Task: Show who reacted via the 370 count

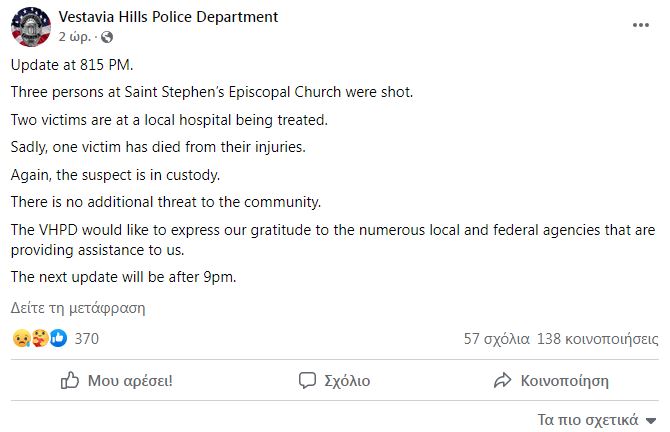Action: pyautogui.click(x=87, y=339)
